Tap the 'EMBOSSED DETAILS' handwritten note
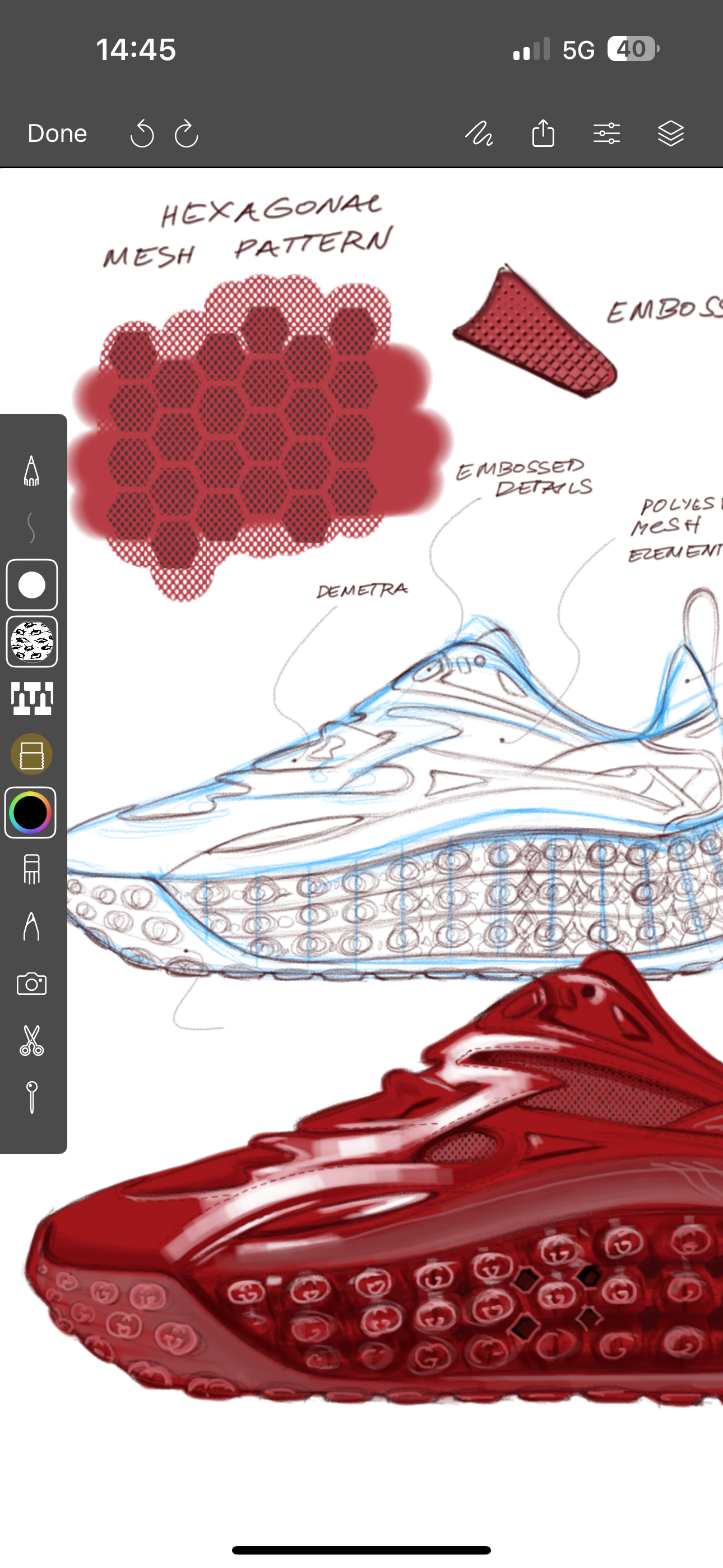 click(x=524, y=478)
